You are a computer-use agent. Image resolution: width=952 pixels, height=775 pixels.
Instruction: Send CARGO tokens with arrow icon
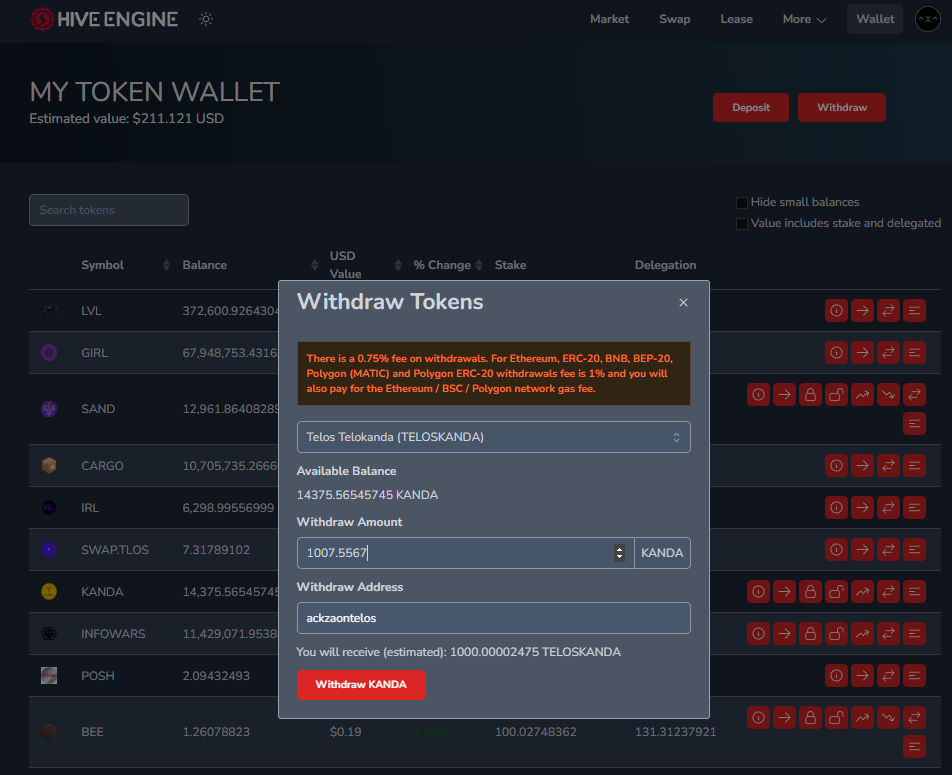coord(862,466)
